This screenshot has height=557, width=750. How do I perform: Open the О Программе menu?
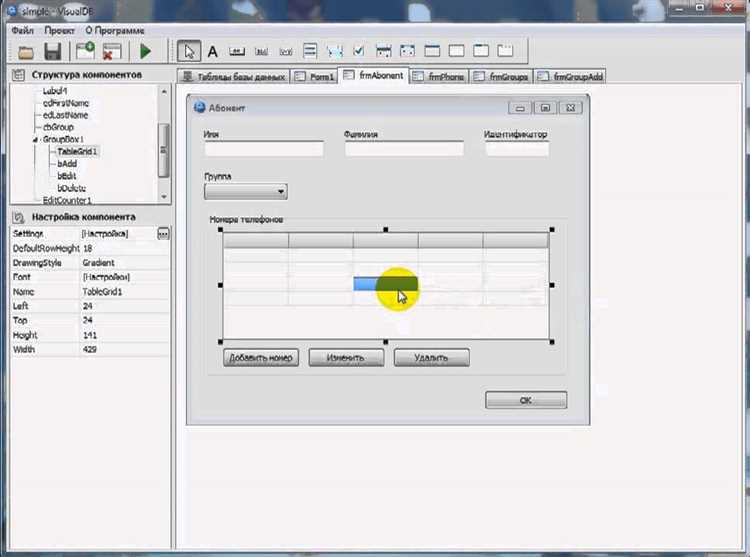pos(115,30)
